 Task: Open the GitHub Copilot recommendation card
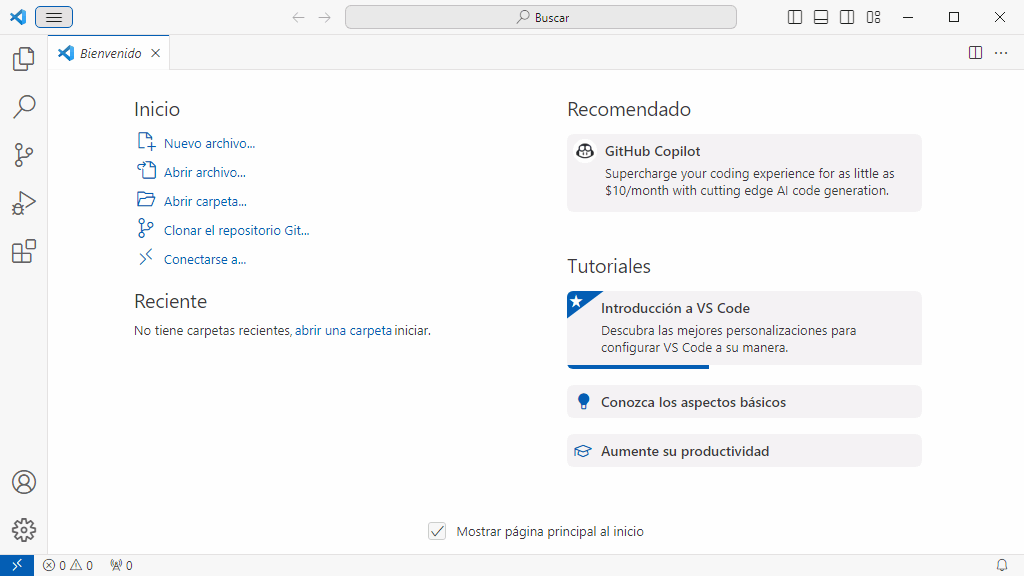(744, 173)
